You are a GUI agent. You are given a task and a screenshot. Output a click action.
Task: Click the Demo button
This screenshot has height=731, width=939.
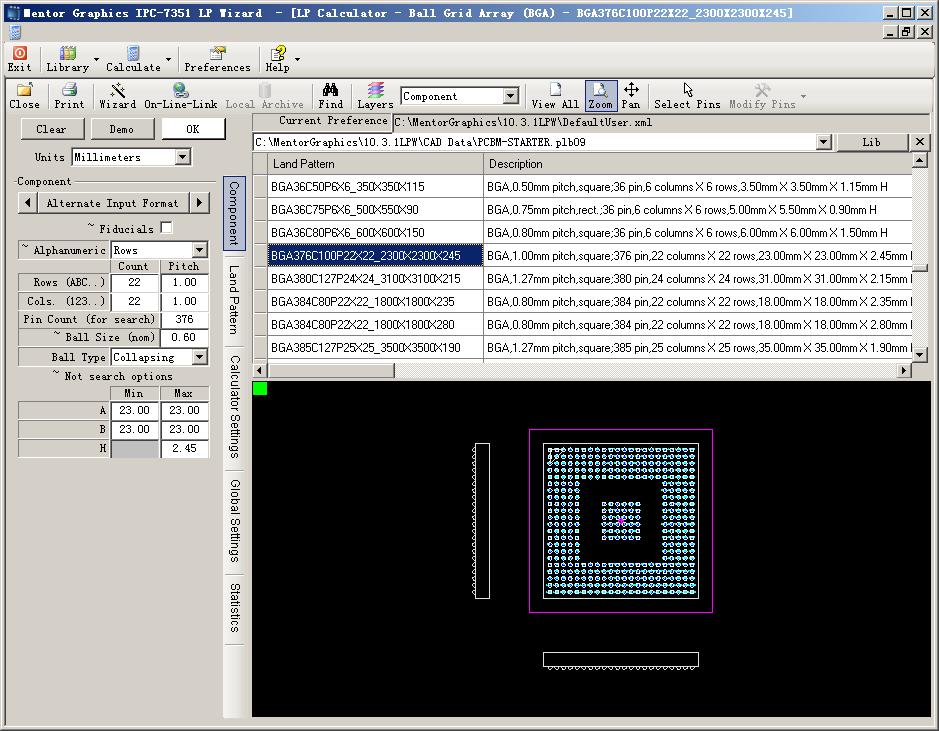[x=122, y=129]
